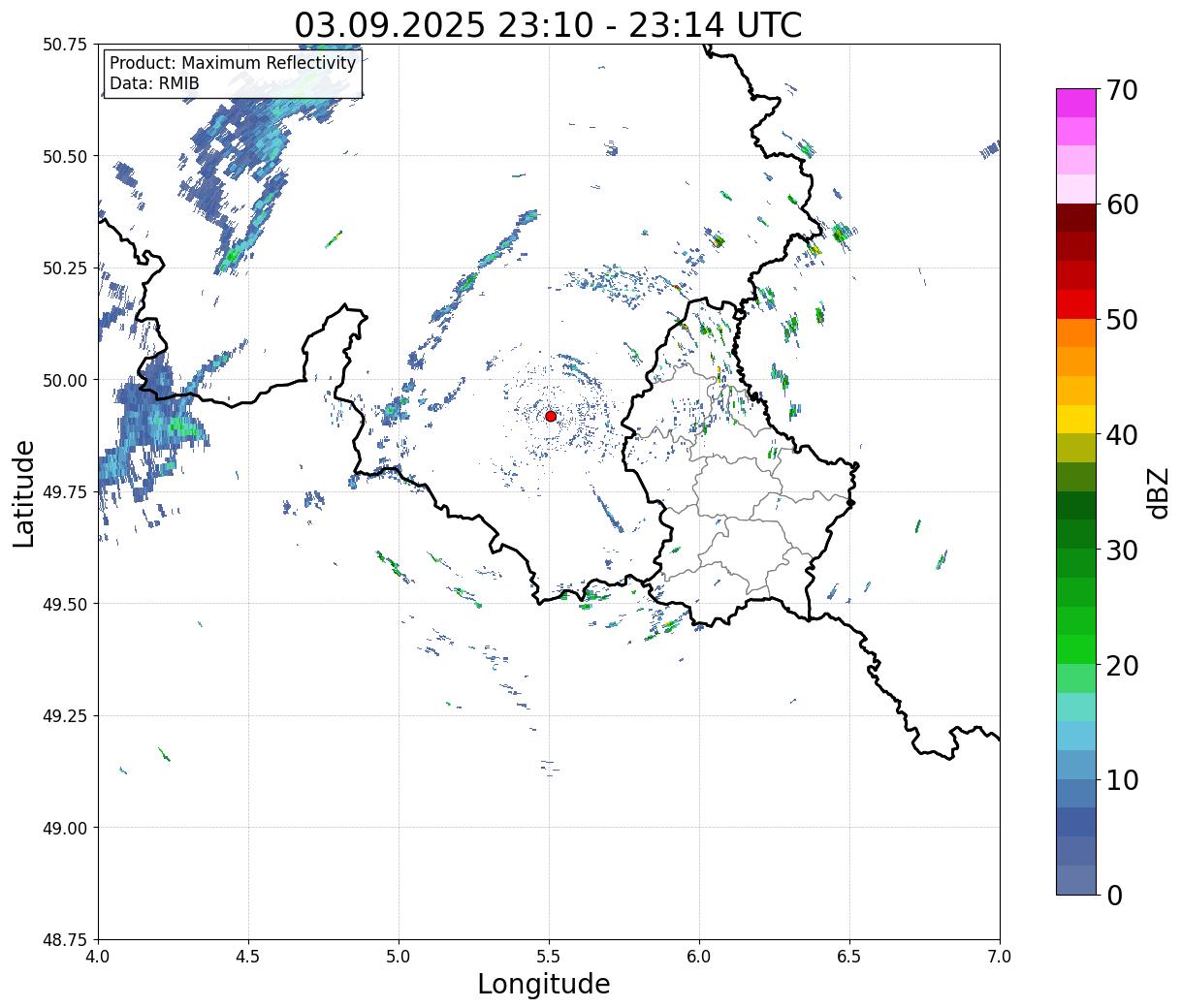Click the latitude tick label 48.75

[x=65, y=940]
